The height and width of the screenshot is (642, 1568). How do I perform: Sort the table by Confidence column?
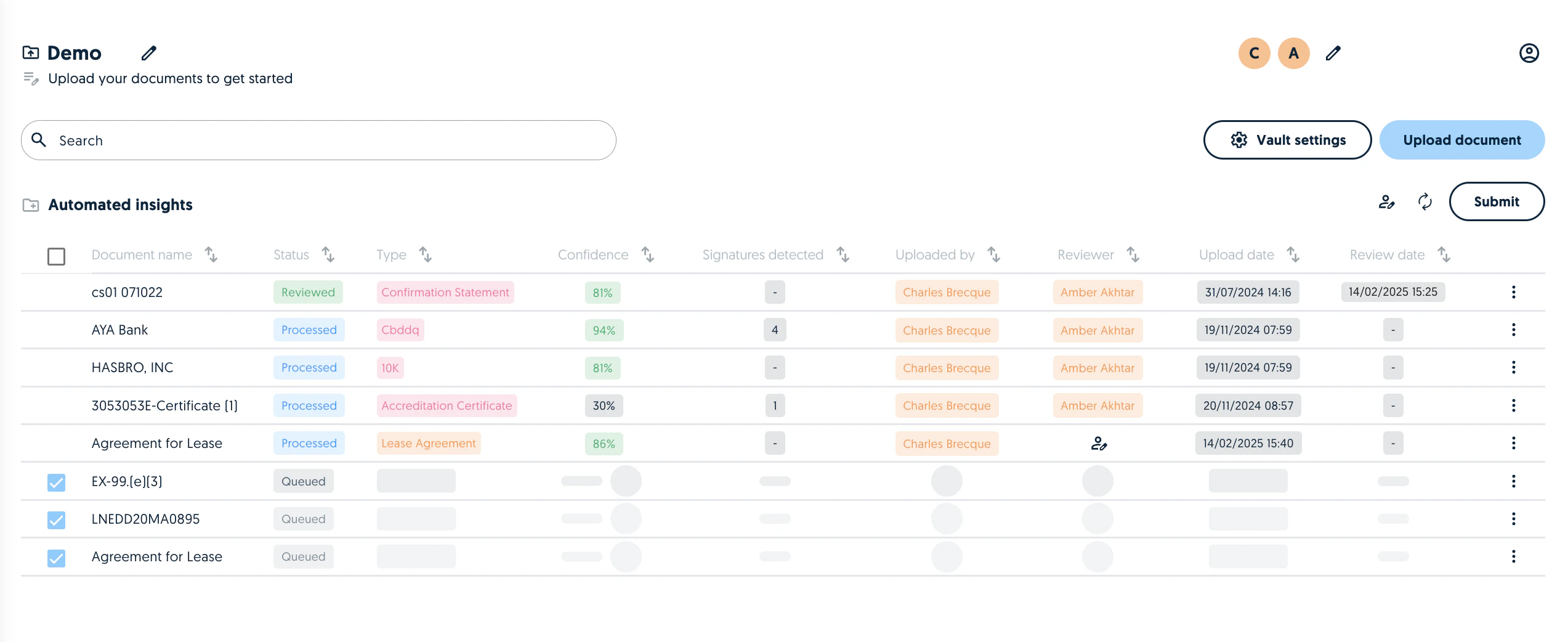(647, 254)
